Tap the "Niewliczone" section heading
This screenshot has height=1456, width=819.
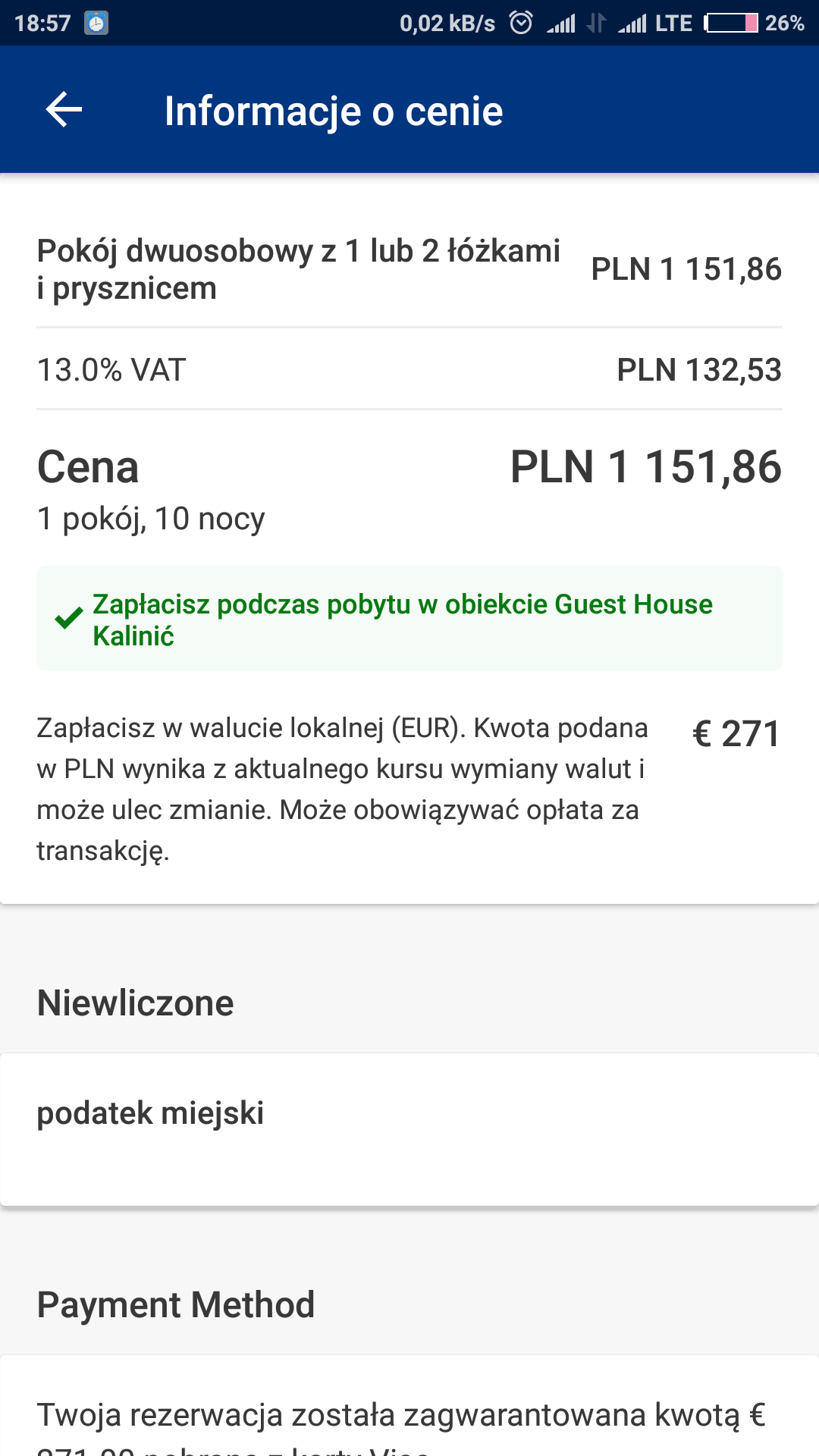tap(136, 1003)
